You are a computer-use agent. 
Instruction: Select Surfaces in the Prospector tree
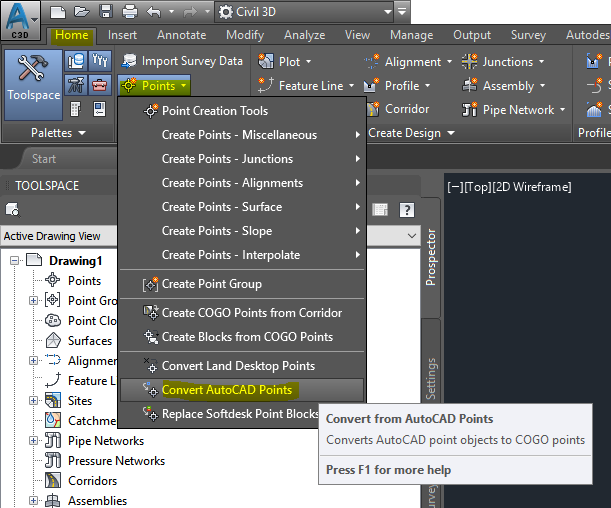tap(90, 341)
